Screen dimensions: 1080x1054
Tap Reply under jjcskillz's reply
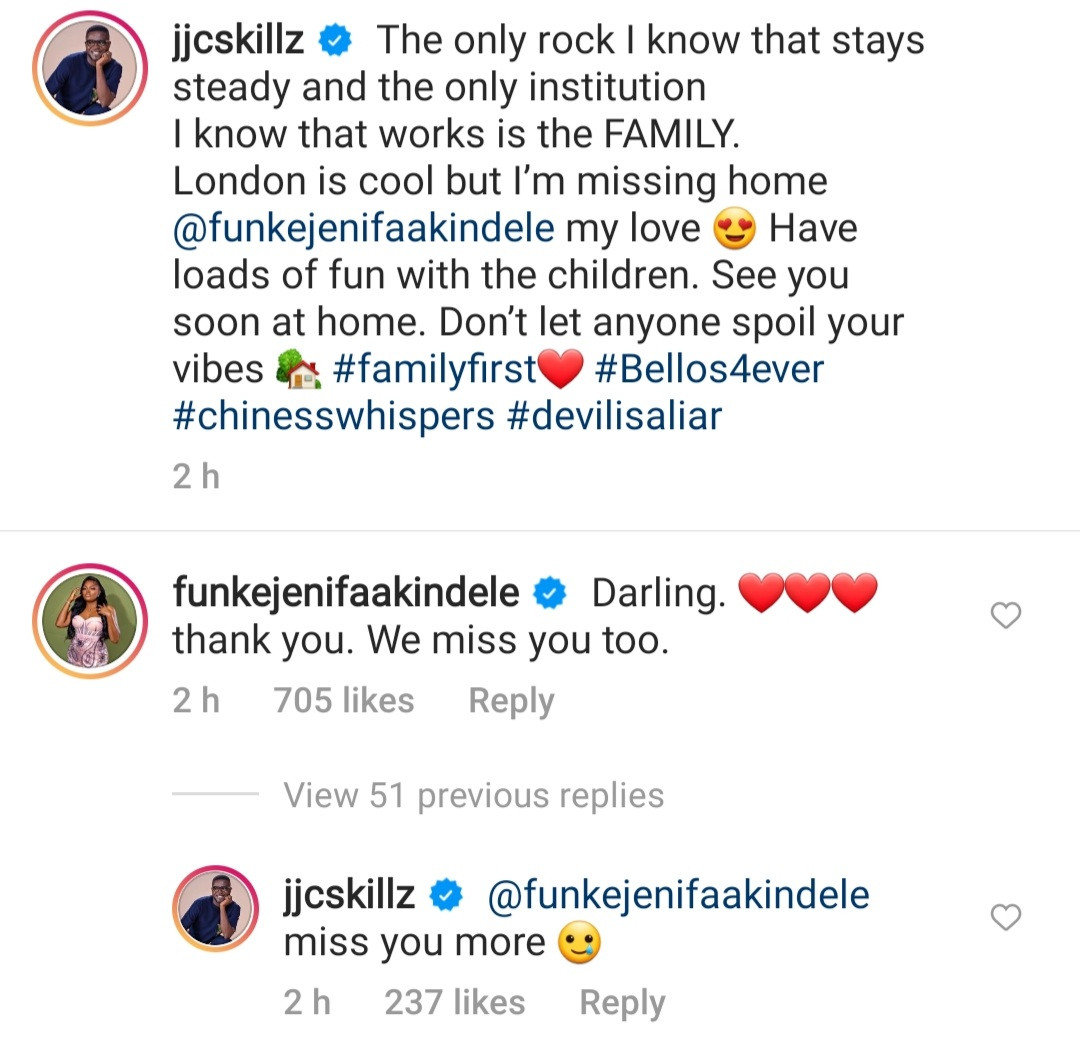[x=622, y=1002]
